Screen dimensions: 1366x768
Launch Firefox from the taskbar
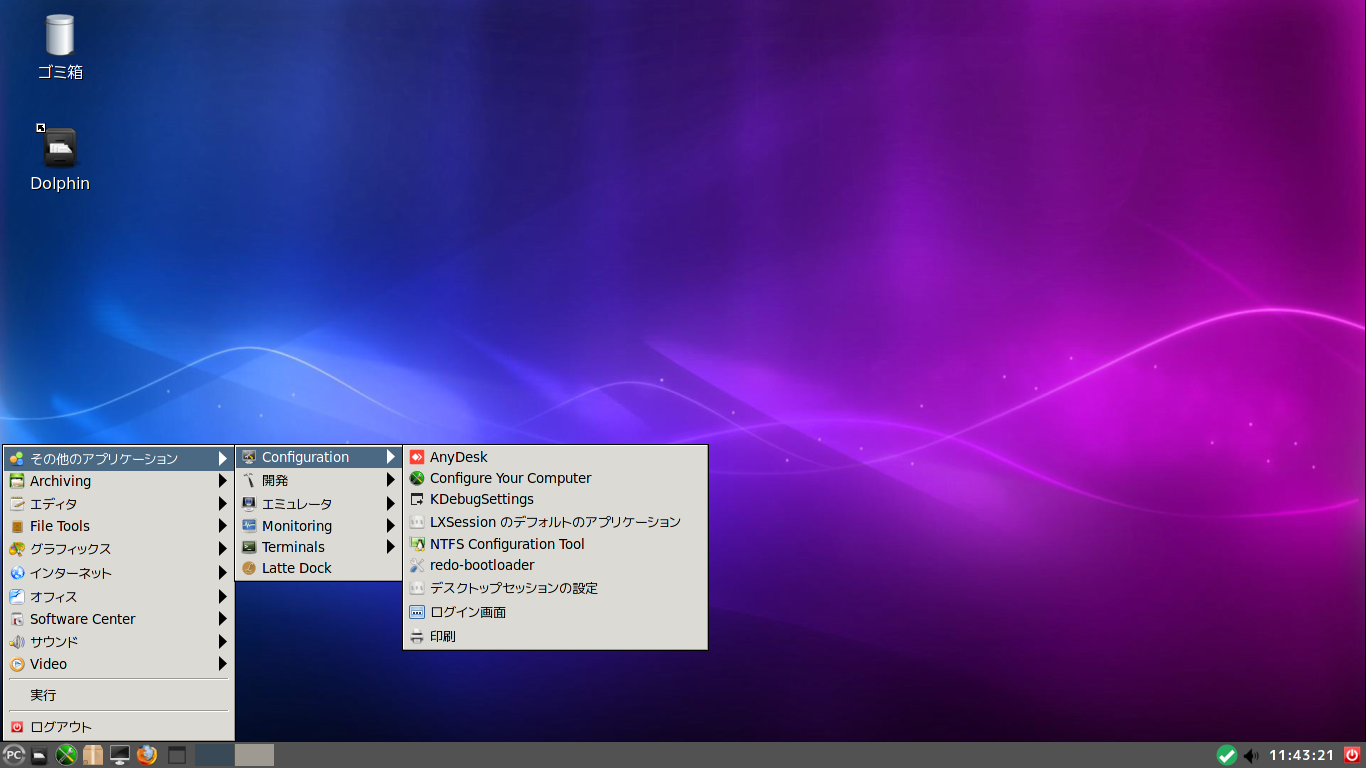147,755
